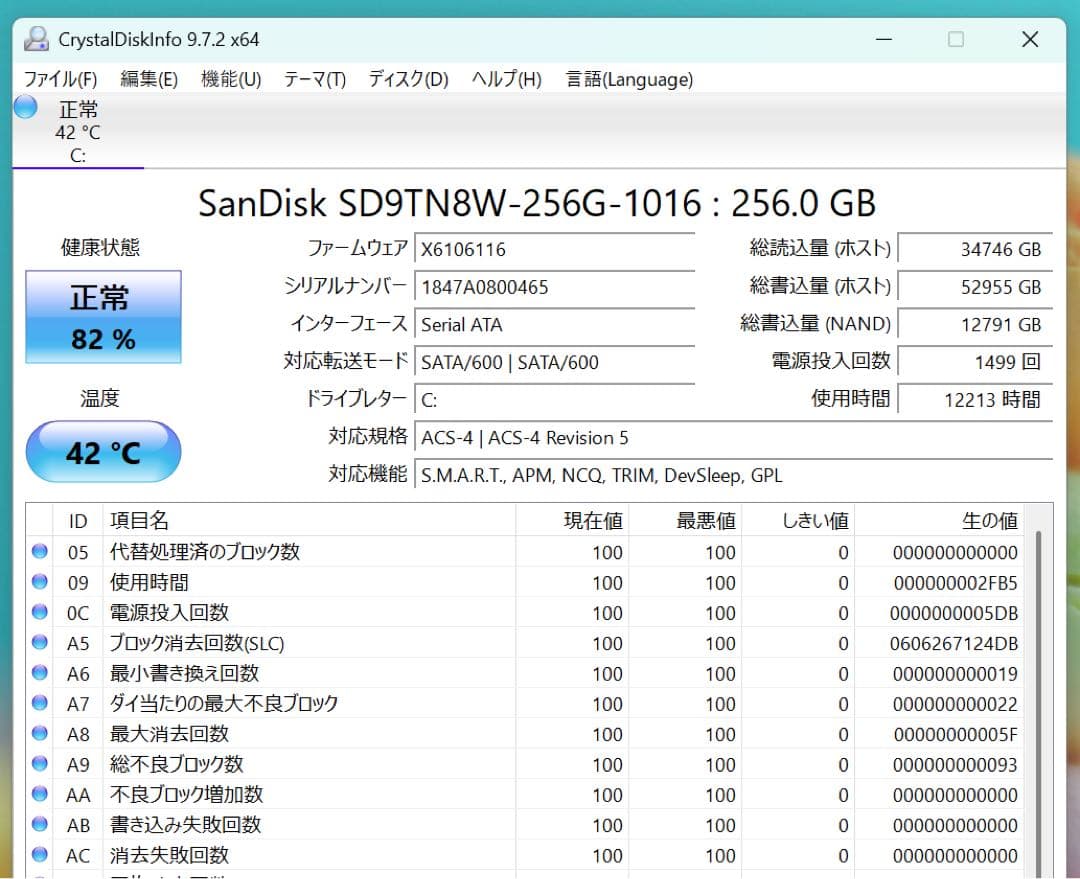Click status orb for A5 ブロック消去回数(SLC)

point(40,642)
